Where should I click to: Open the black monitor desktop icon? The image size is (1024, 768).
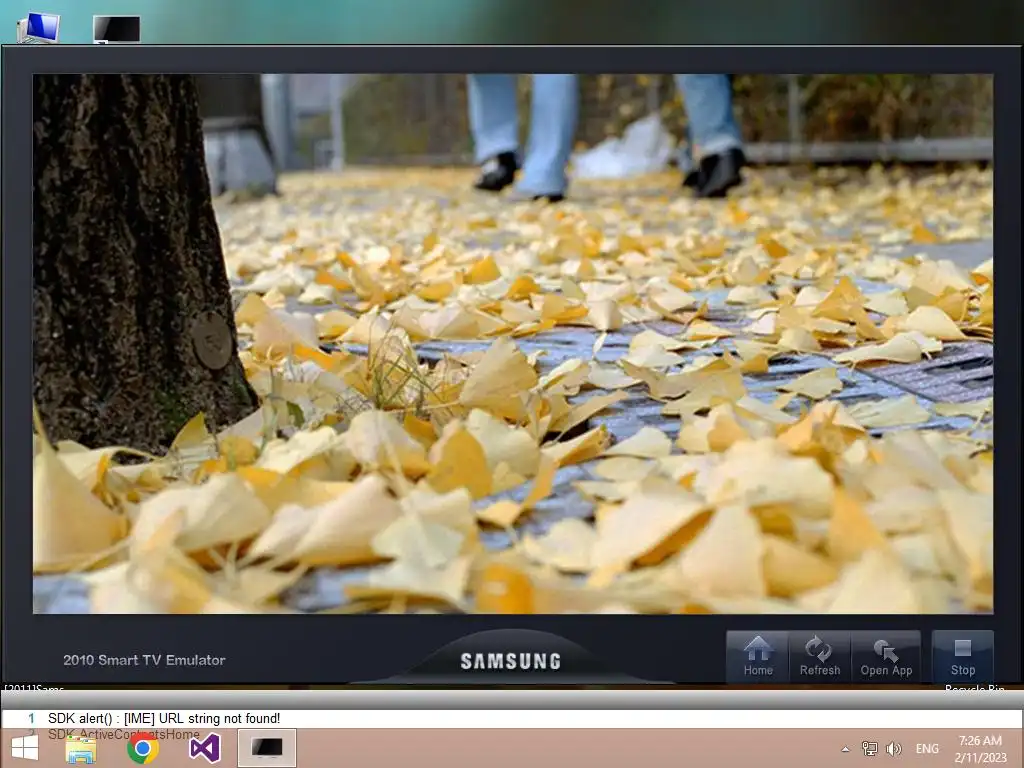tap(116, 29)
